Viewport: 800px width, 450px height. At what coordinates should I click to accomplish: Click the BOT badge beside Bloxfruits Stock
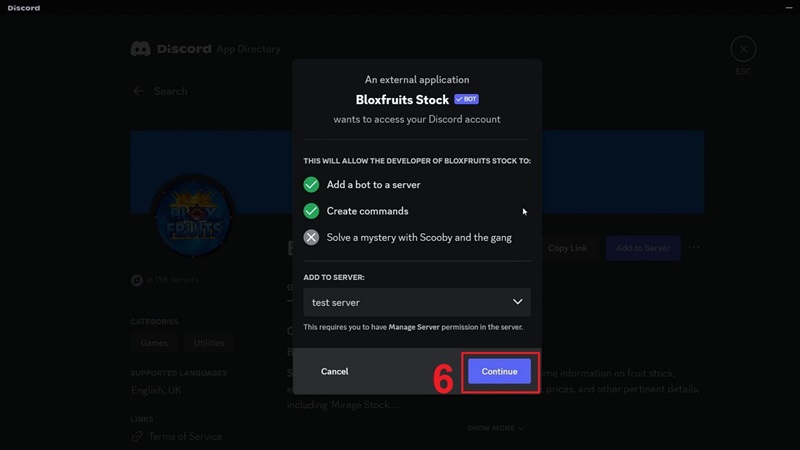point(466,100)
